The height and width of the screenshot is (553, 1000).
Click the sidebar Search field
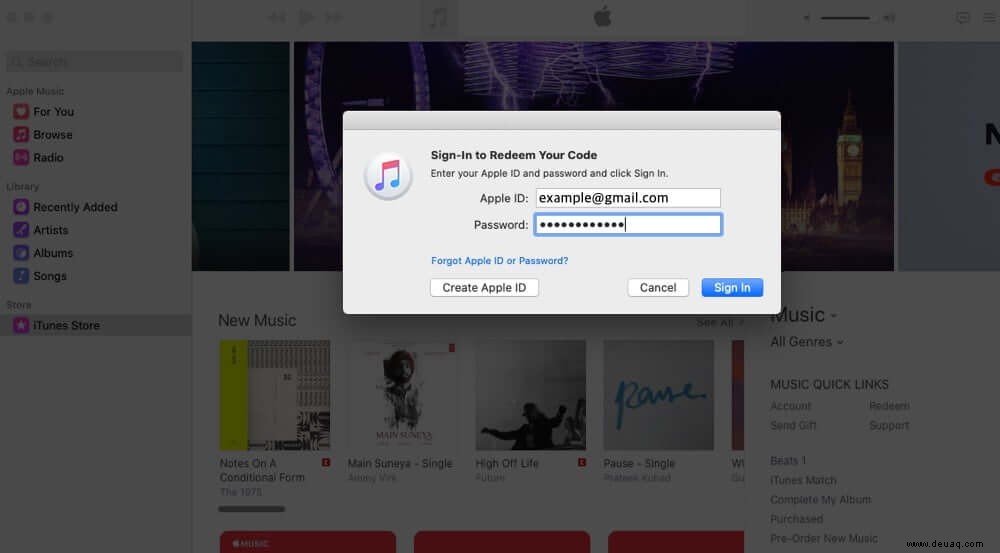pos(94,62)
